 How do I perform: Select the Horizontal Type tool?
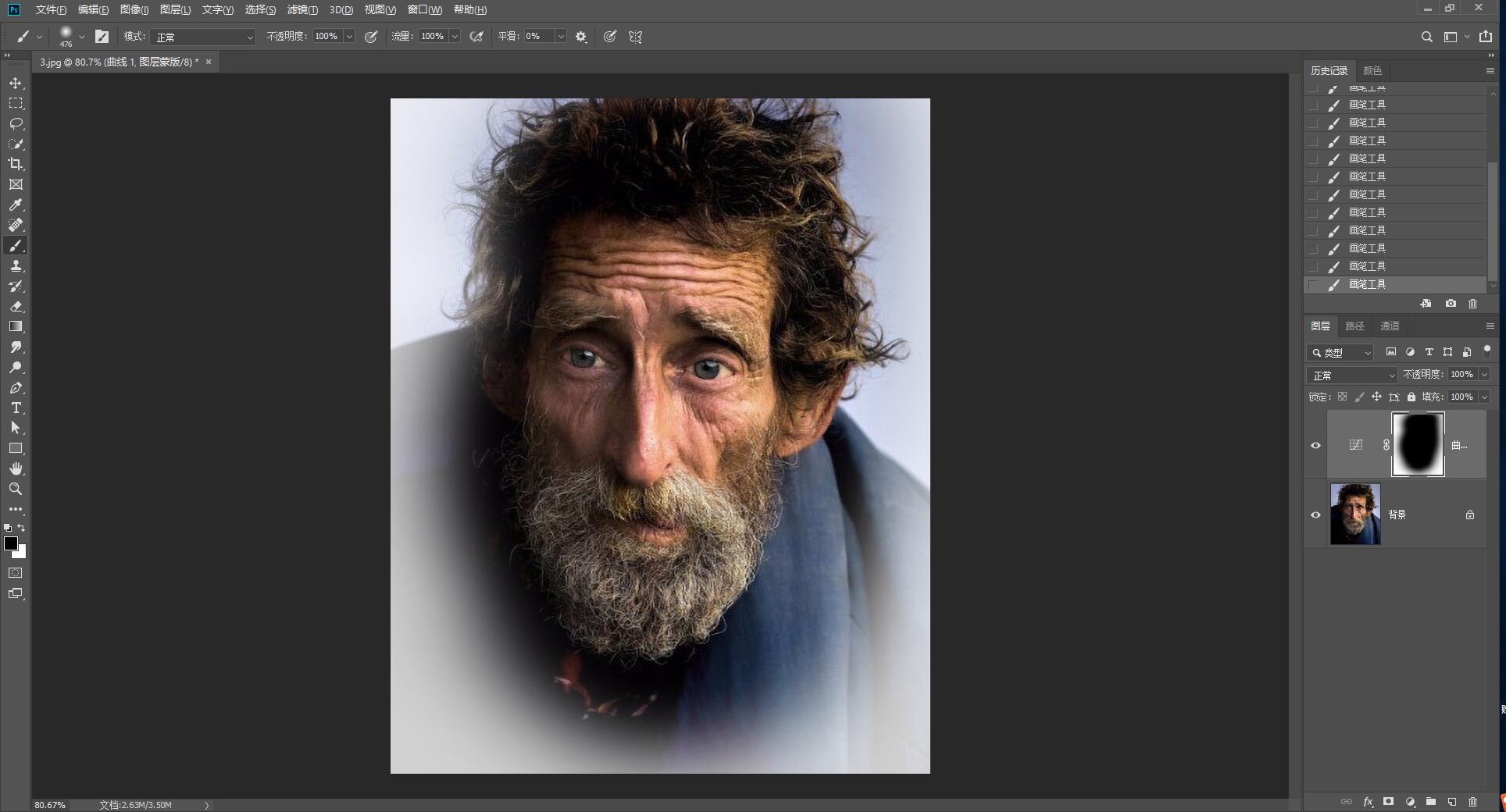coord(16,408)
